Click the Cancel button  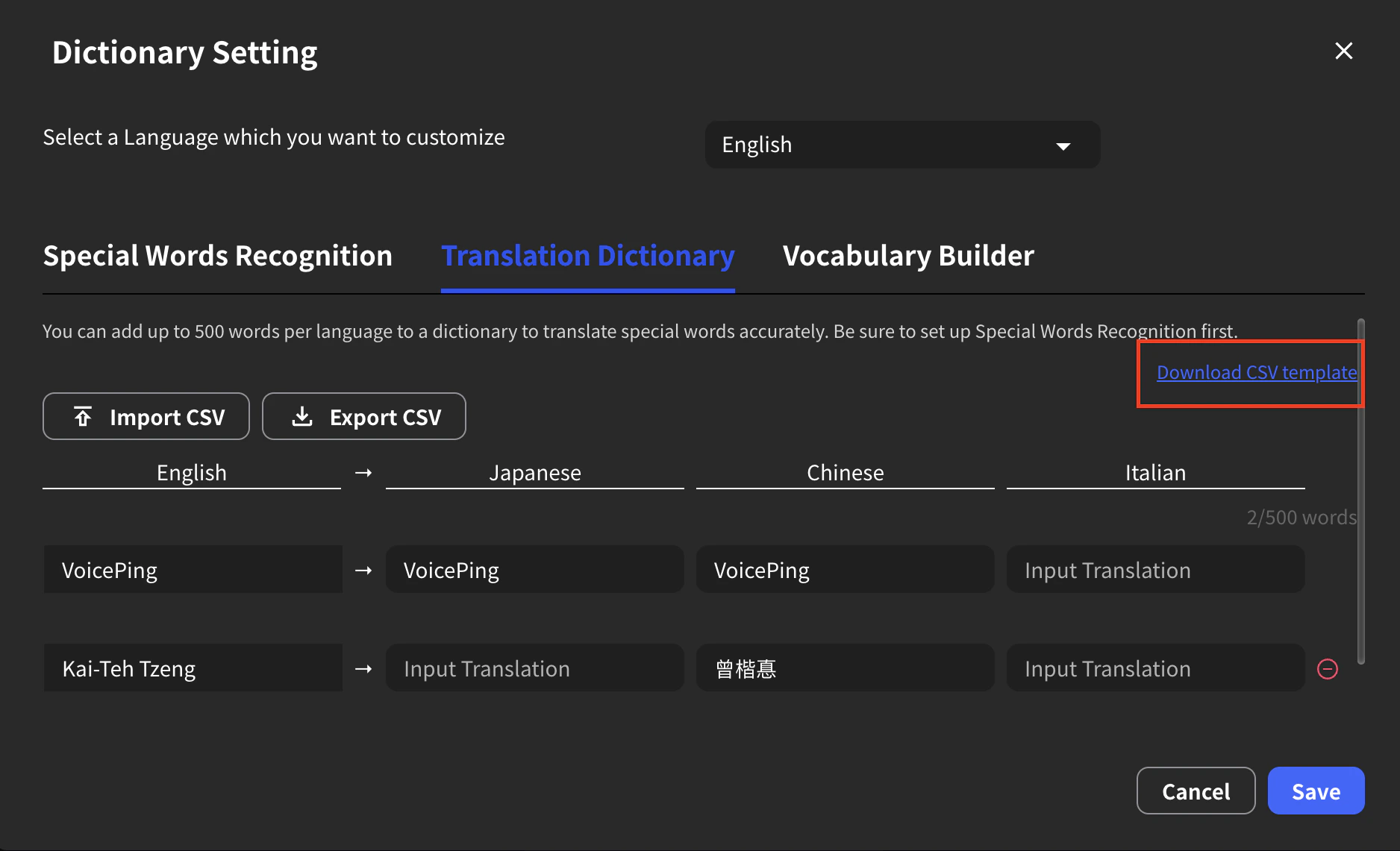click(x=1196, y=791)
